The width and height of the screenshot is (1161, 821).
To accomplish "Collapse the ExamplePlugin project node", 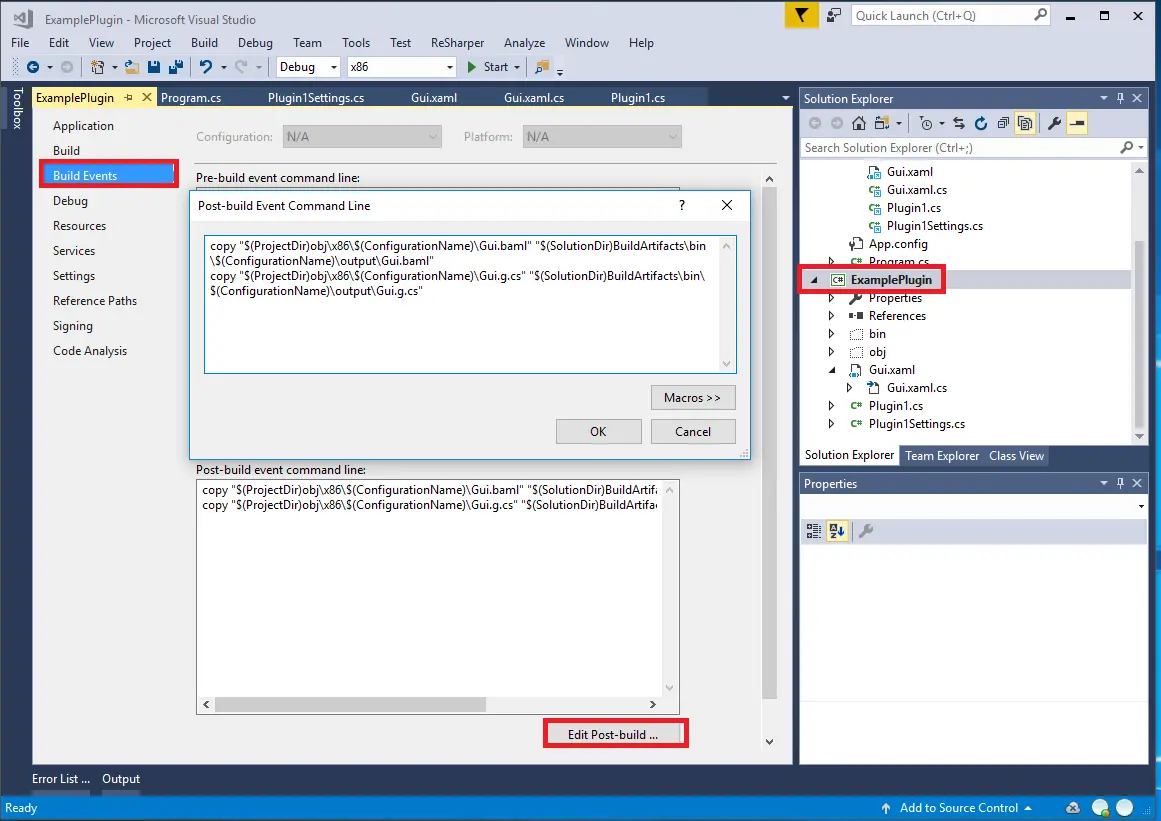I will point(814,280).
